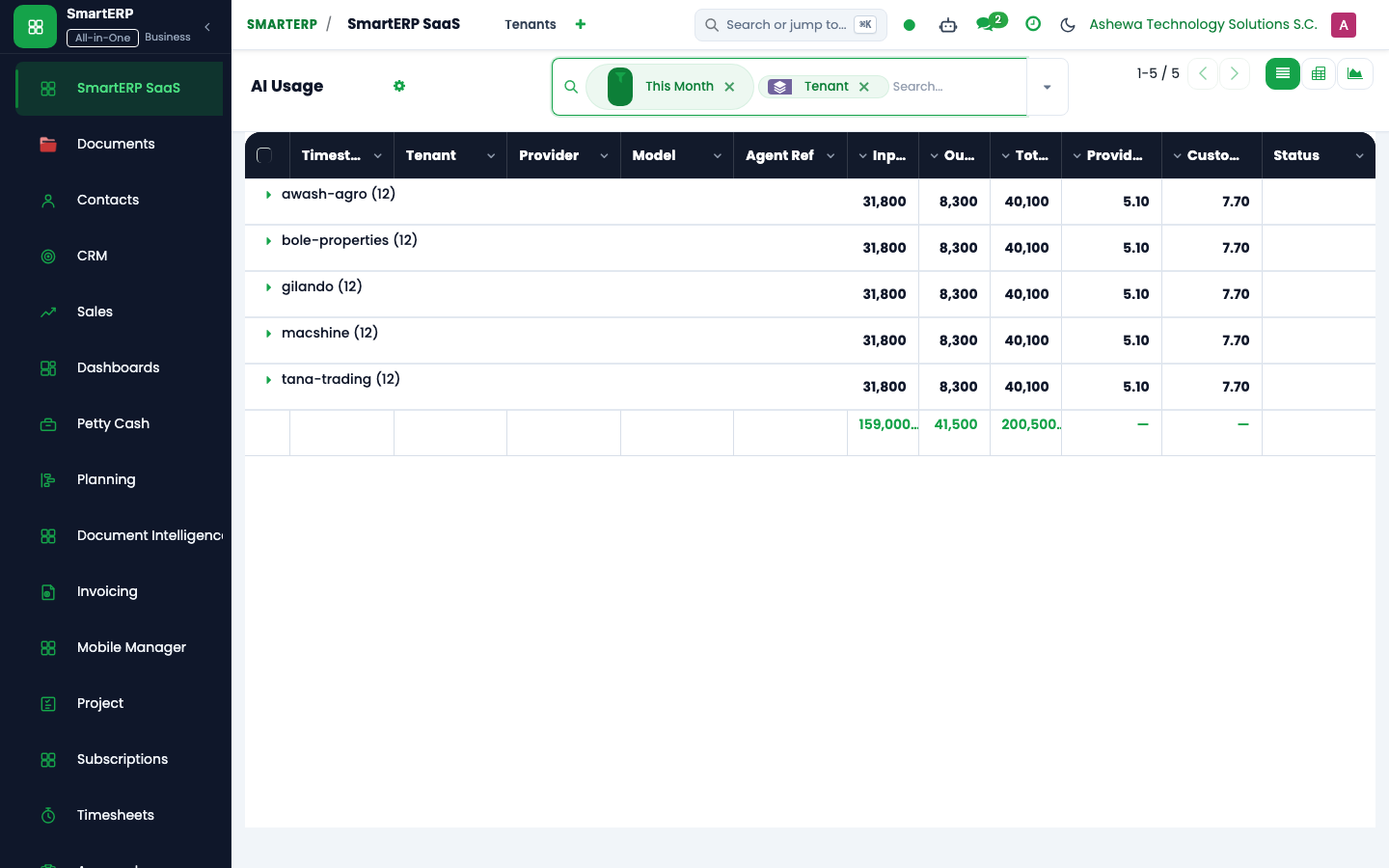Open Sales module

[x=120, y=312]
